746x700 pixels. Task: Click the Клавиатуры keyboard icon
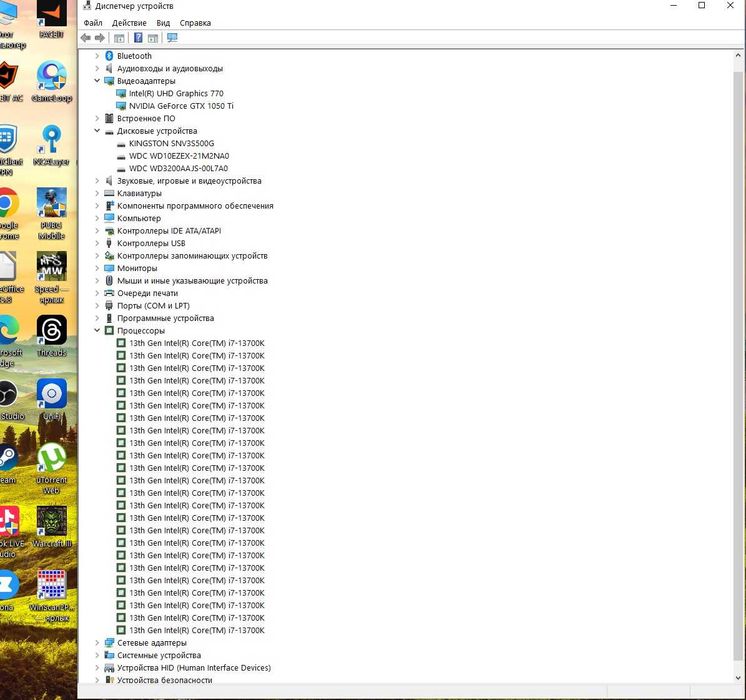(x=109, y=193)
